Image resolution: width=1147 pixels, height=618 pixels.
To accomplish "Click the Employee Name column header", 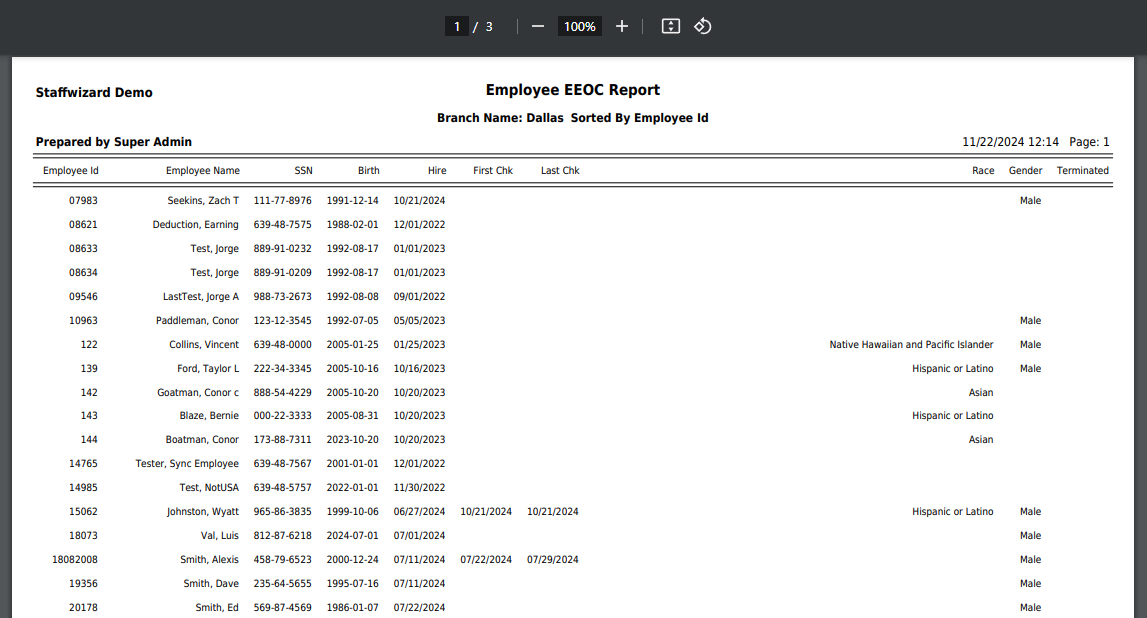I will tap(203, 171).
